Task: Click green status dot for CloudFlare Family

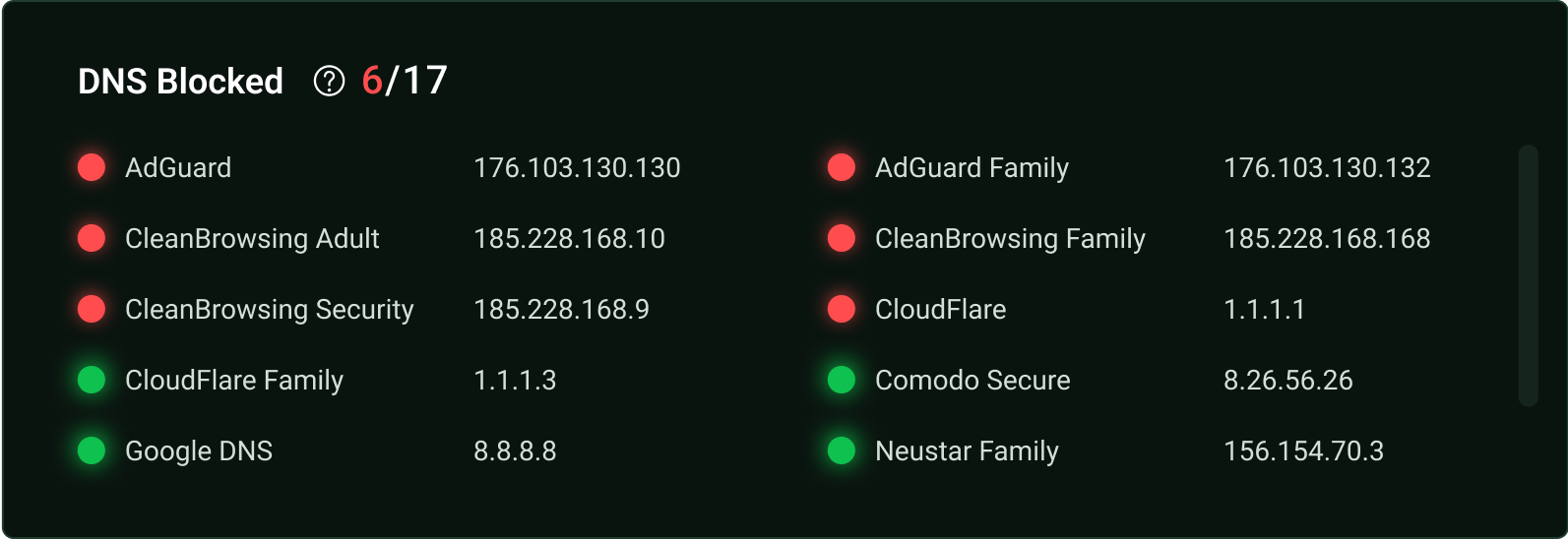Action: 92,380
